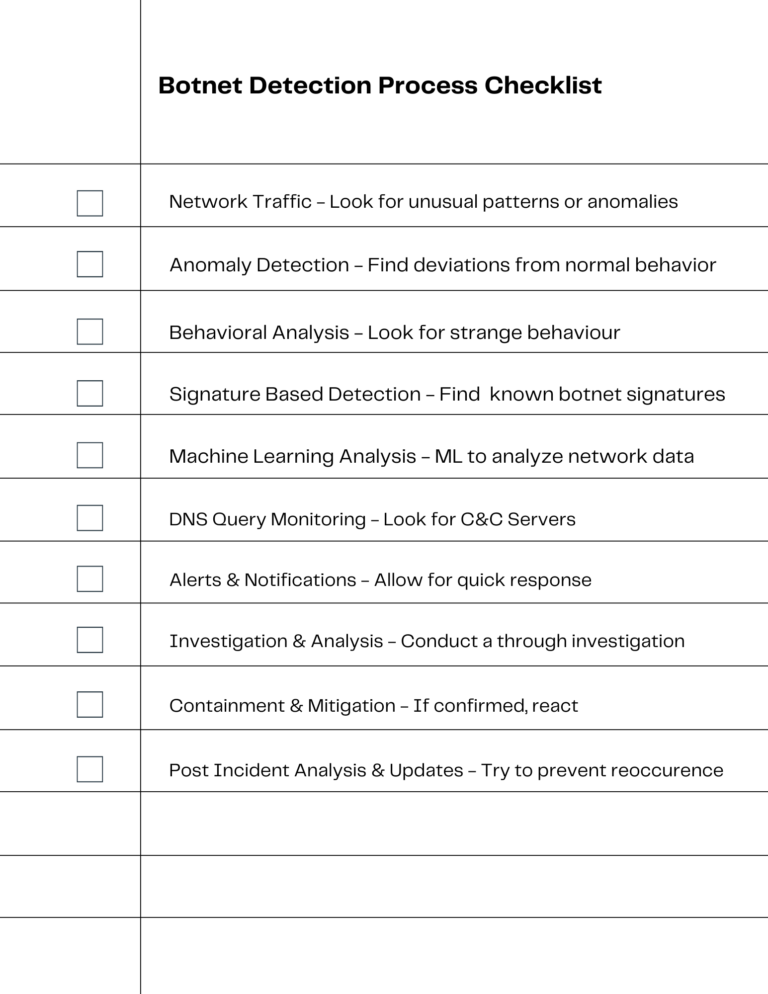Click the Network Traffic item text
This screenshot has width=768, height=994.
423,202
